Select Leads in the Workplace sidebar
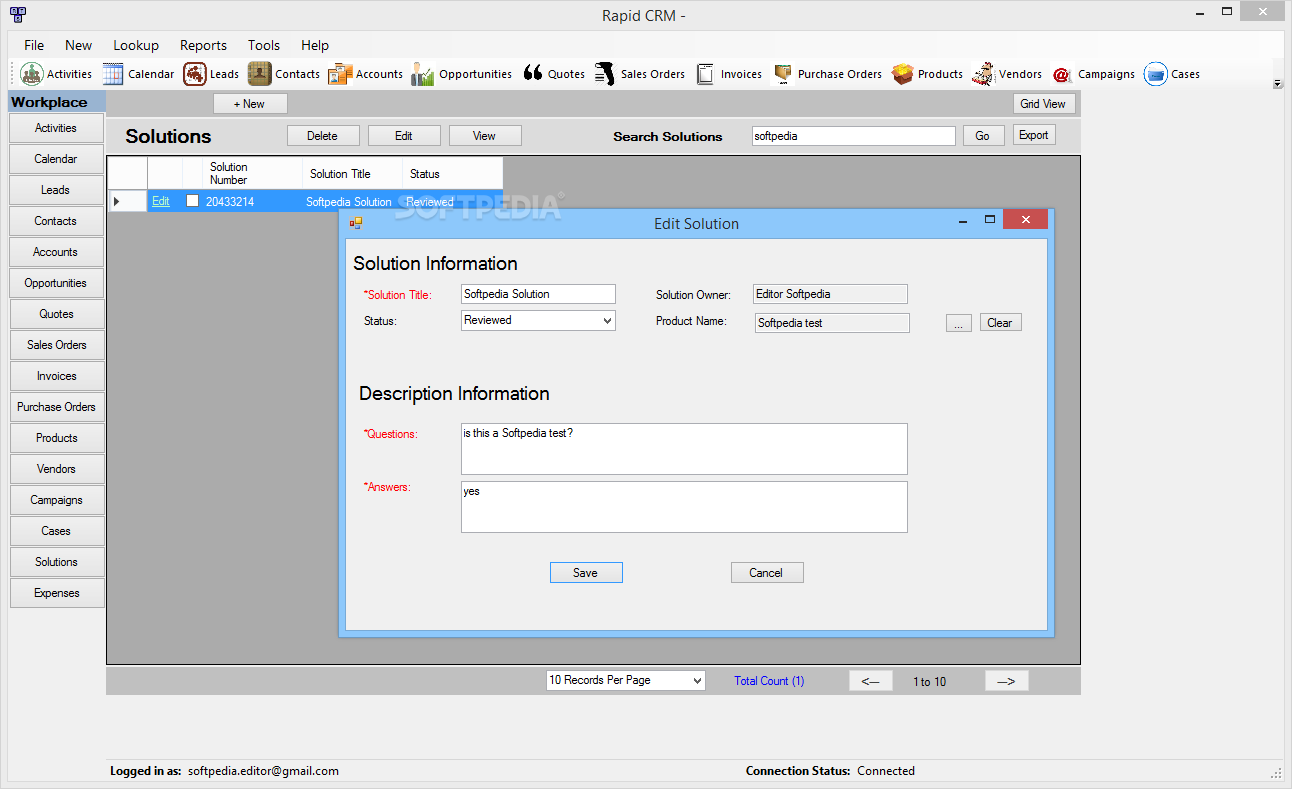The image size is (1292, 789). pyautogui.click(x=56, y=190)
